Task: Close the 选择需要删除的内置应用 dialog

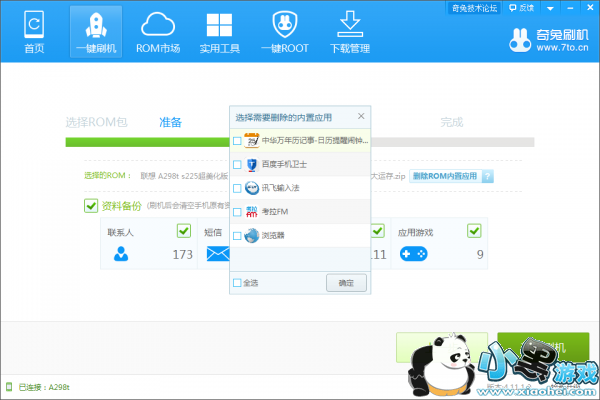Action: (361, 116)
